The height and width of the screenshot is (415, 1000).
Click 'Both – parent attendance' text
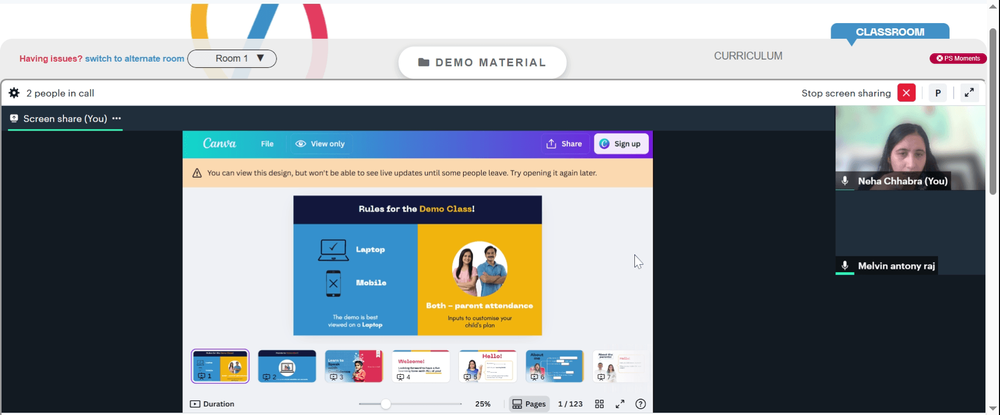pos(480,306)
